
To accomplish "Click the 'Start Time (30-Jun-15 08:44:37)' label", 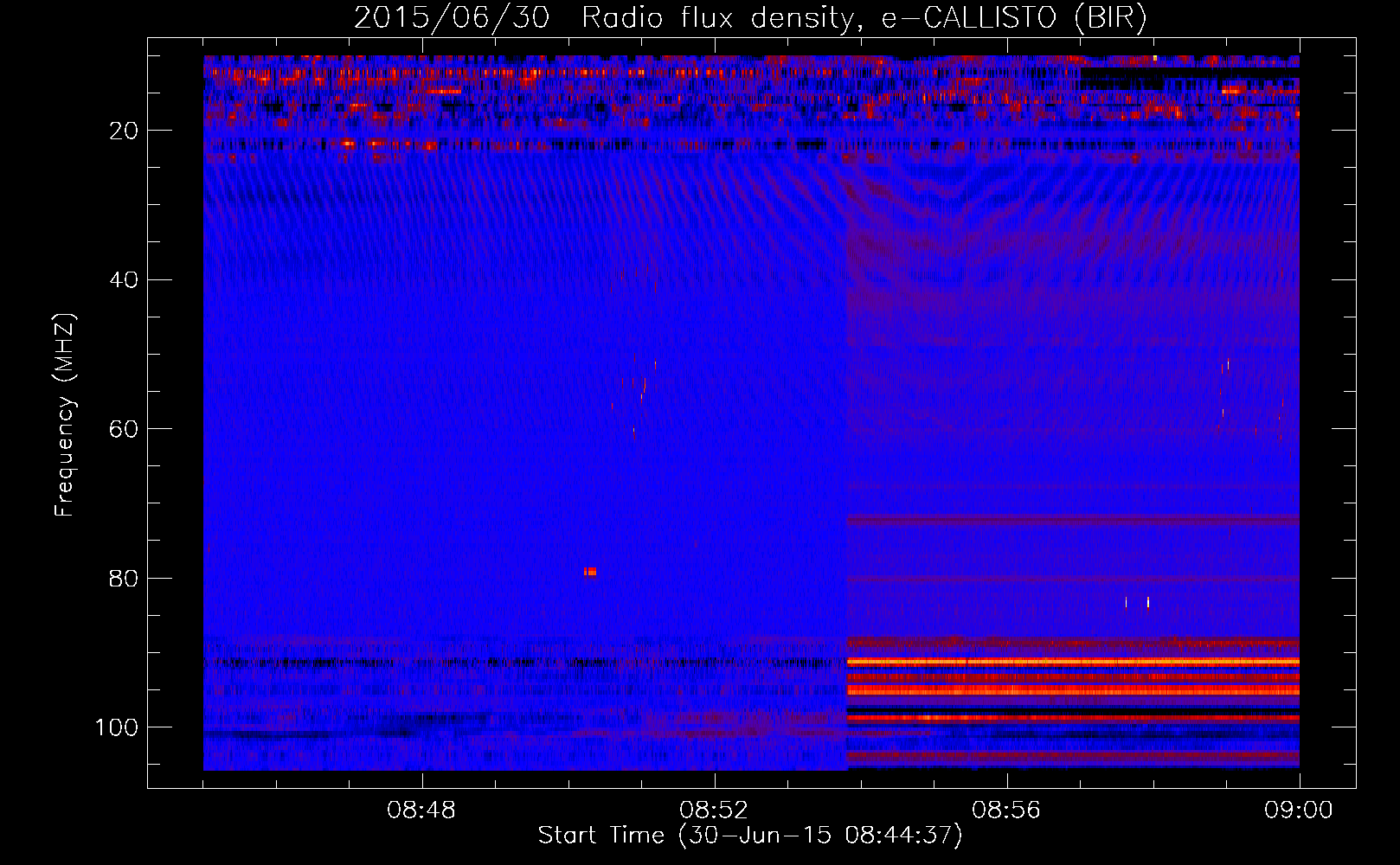I will [750, 836].
